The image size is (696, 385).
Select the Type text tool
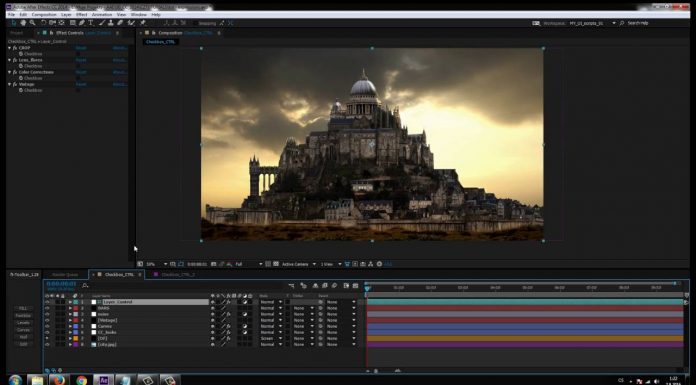[x=91, y=23]
